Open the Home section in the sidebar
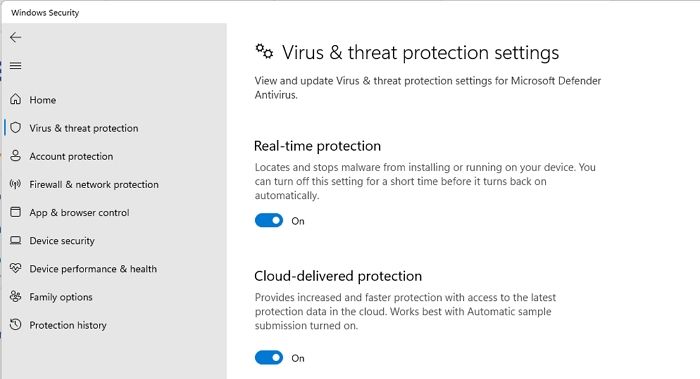This screenshot has height=379, width=700. tap(43, 100)
